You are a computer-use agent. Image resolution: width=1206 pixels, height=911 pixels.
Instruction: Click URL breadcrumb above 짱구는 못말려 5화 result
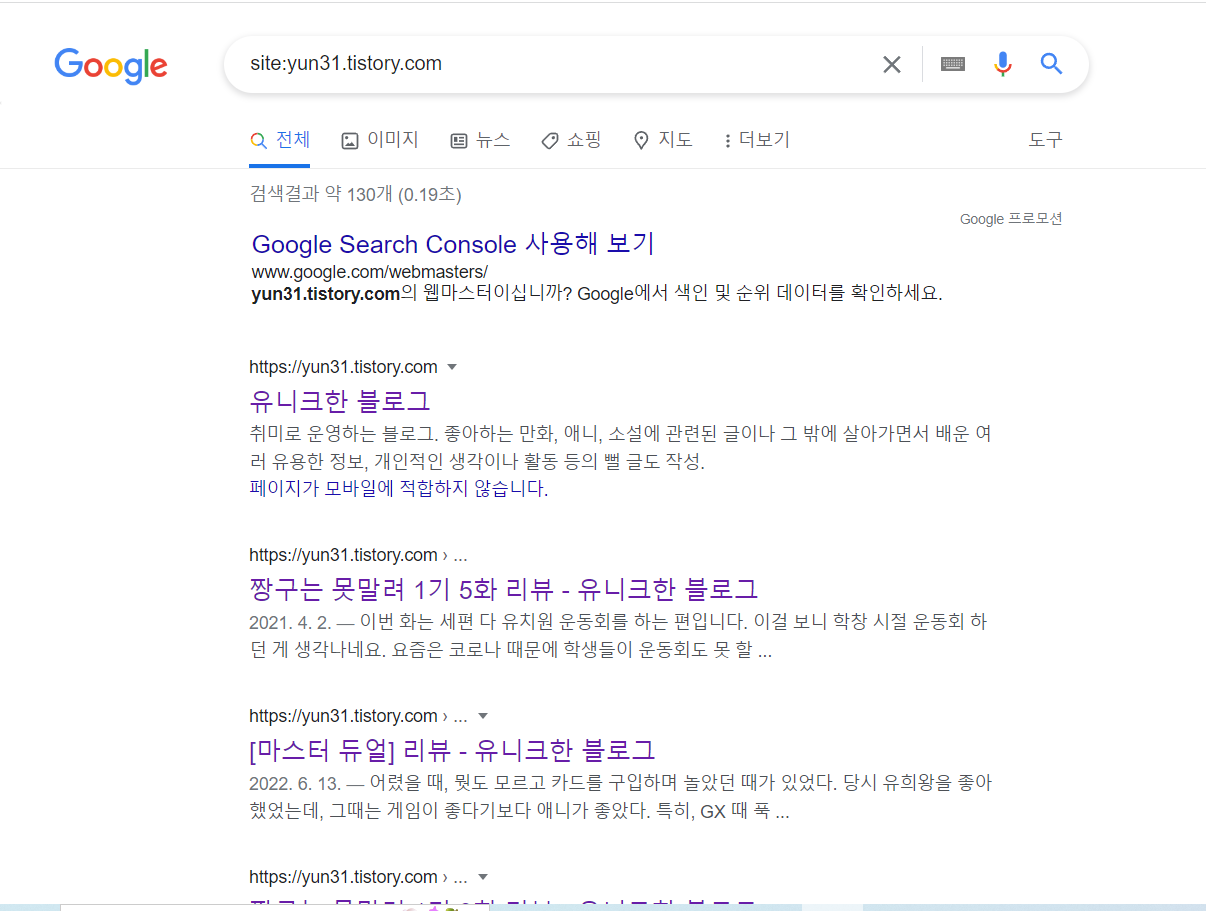click(x=358, y=555)
